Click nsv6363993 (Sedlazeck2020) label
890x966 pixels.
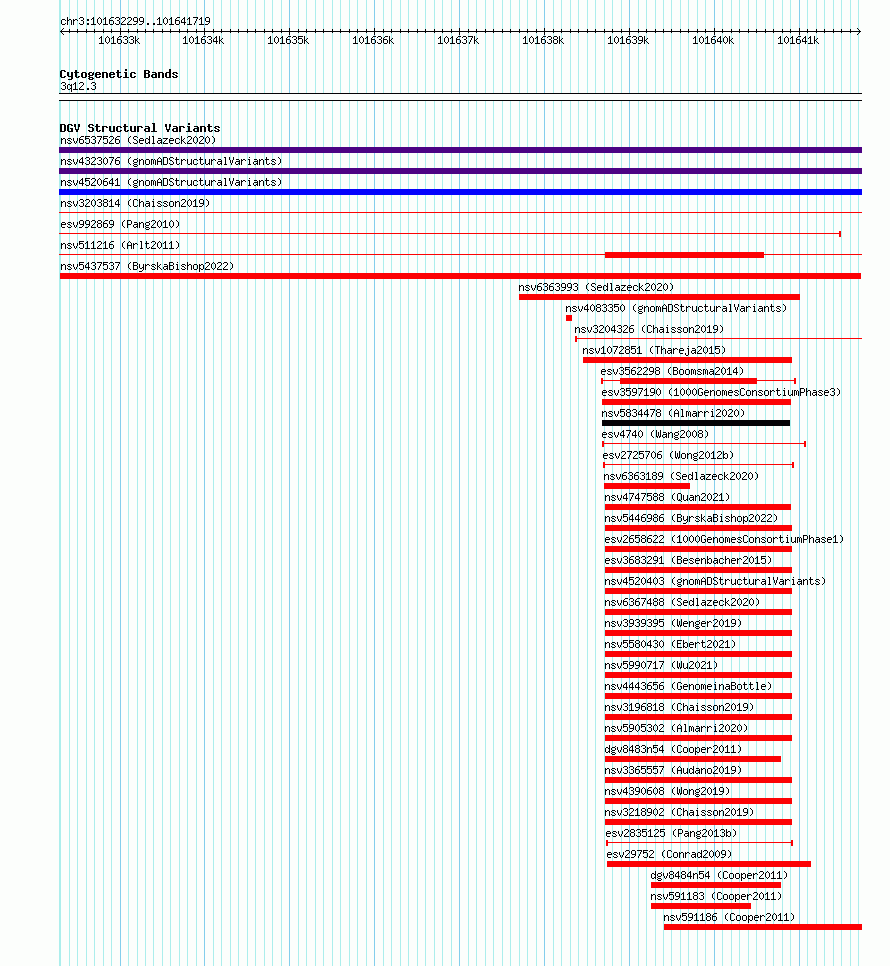click(x=596, y=287)
